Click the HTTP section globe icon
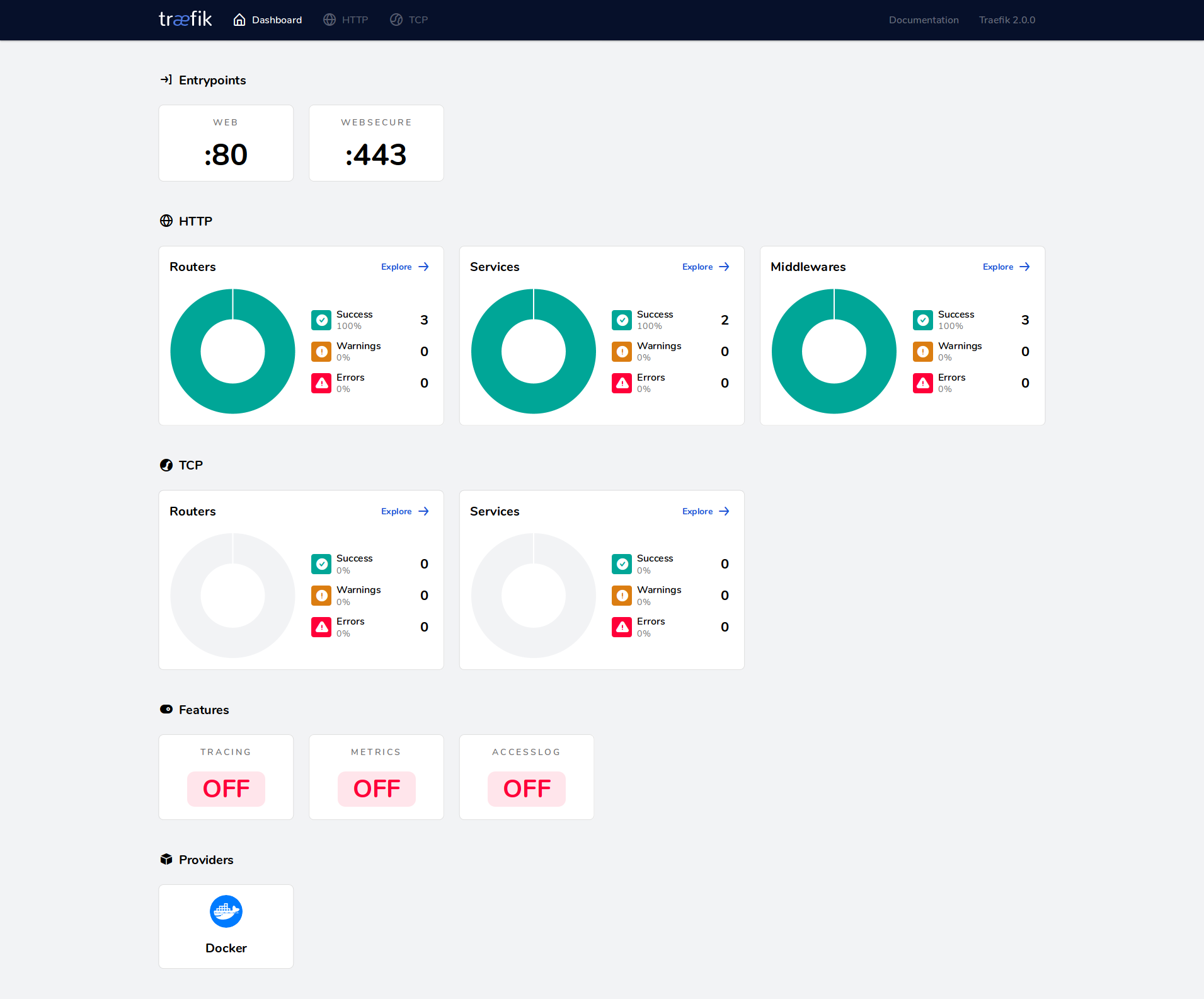The width and height of the screenshot is (1204, 999). click(x=166, y=221)
